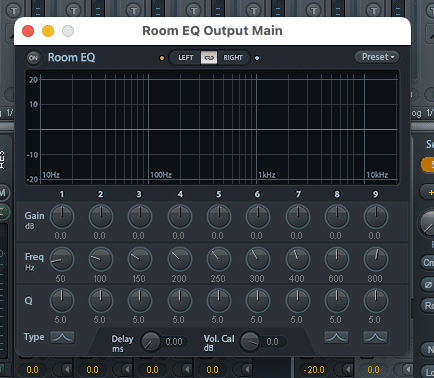Click the 50 Hz Freq knob

[x=62, y=259]
